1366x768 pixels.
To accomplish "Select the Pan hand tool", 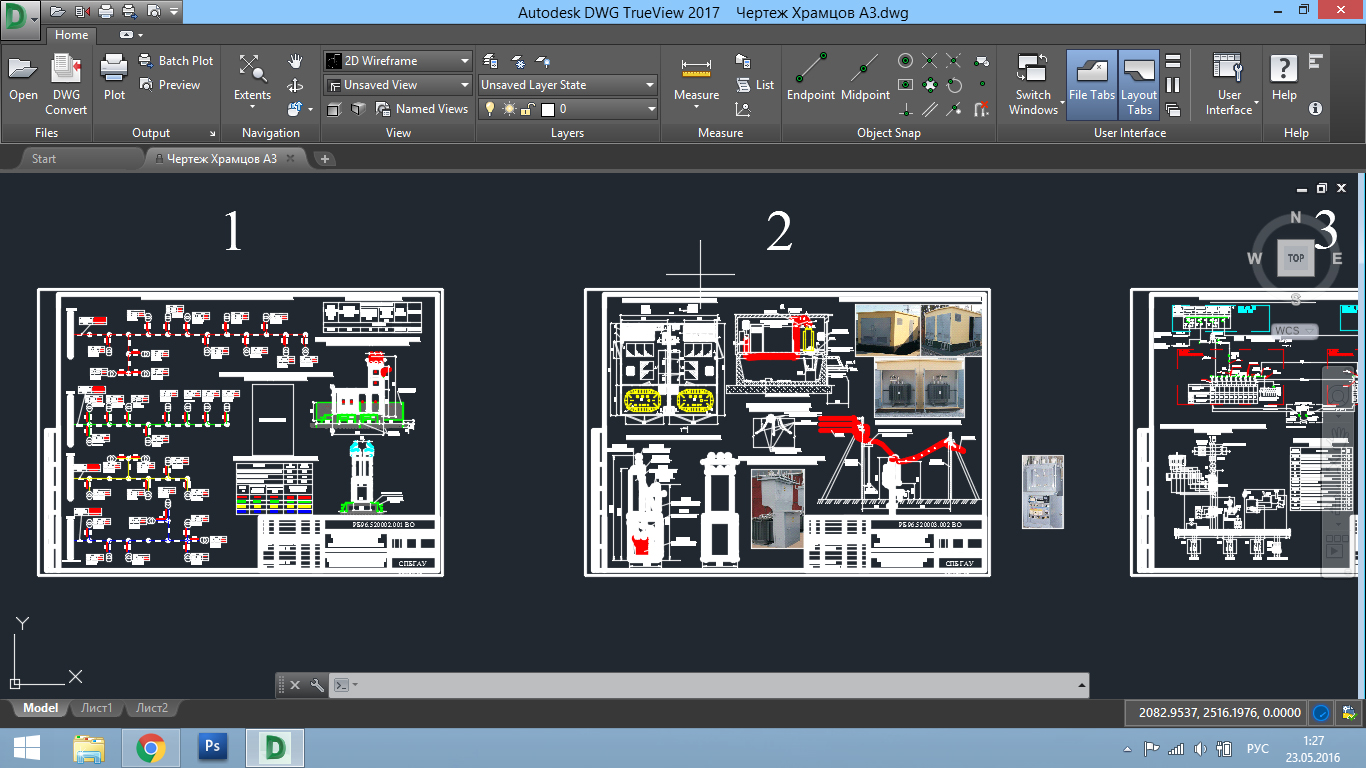I will click(x=295, y=62).
